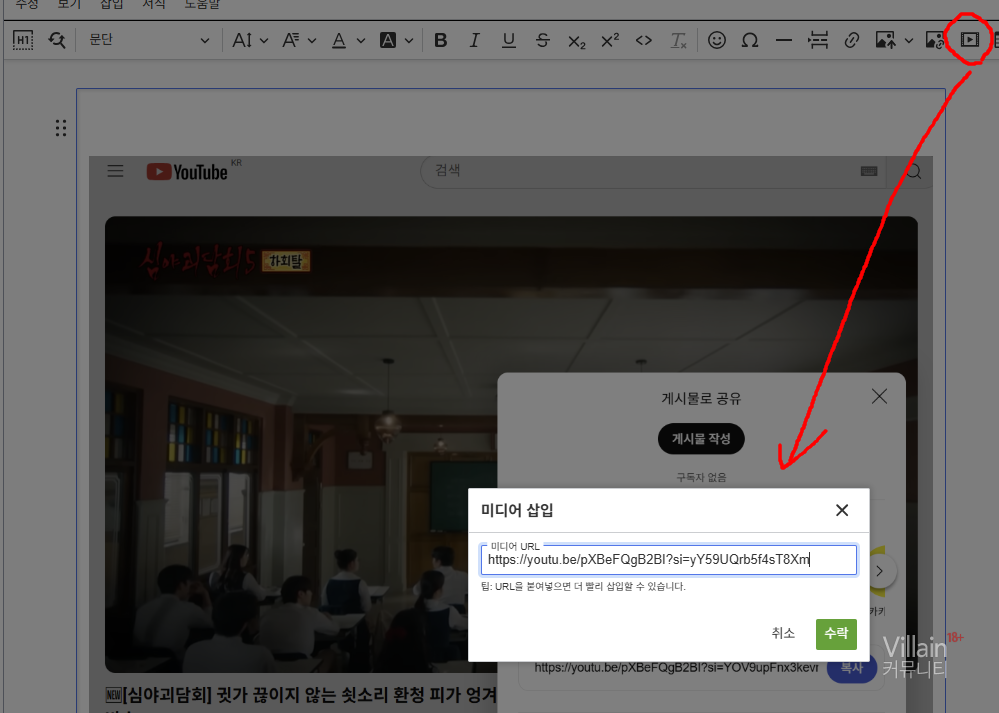Toggle strikethrough formatting
The image size is (999, 713).
tap(542, 40)
